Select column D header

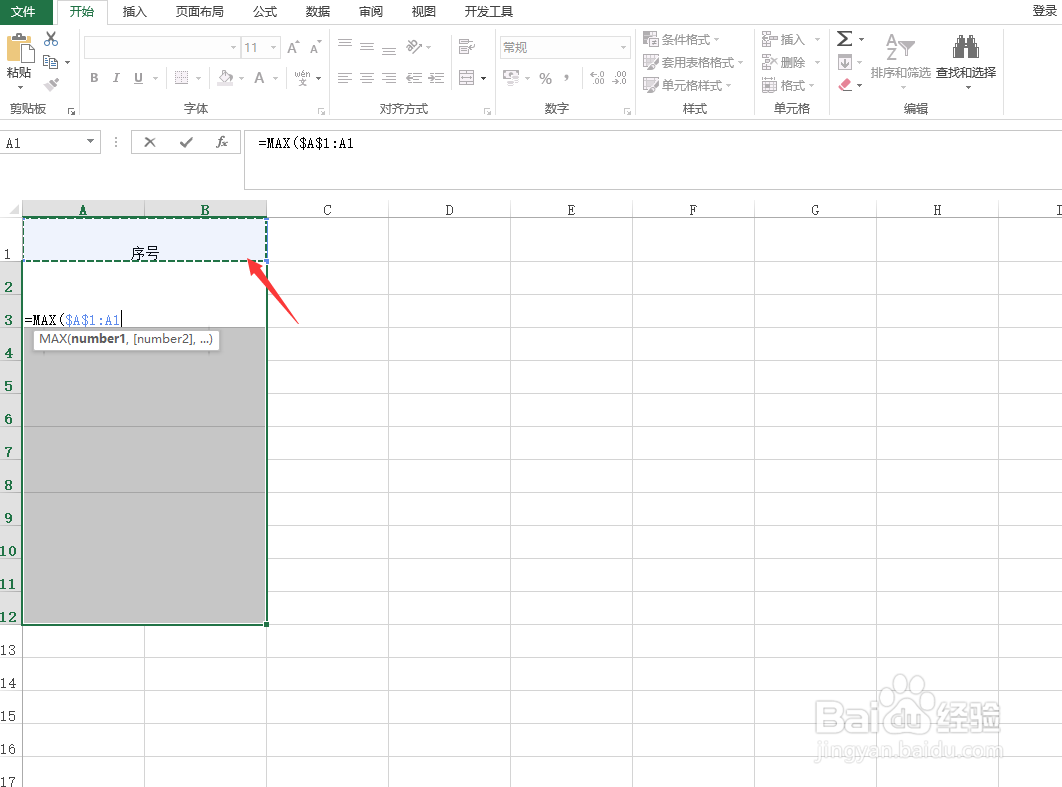pos(449,210)
